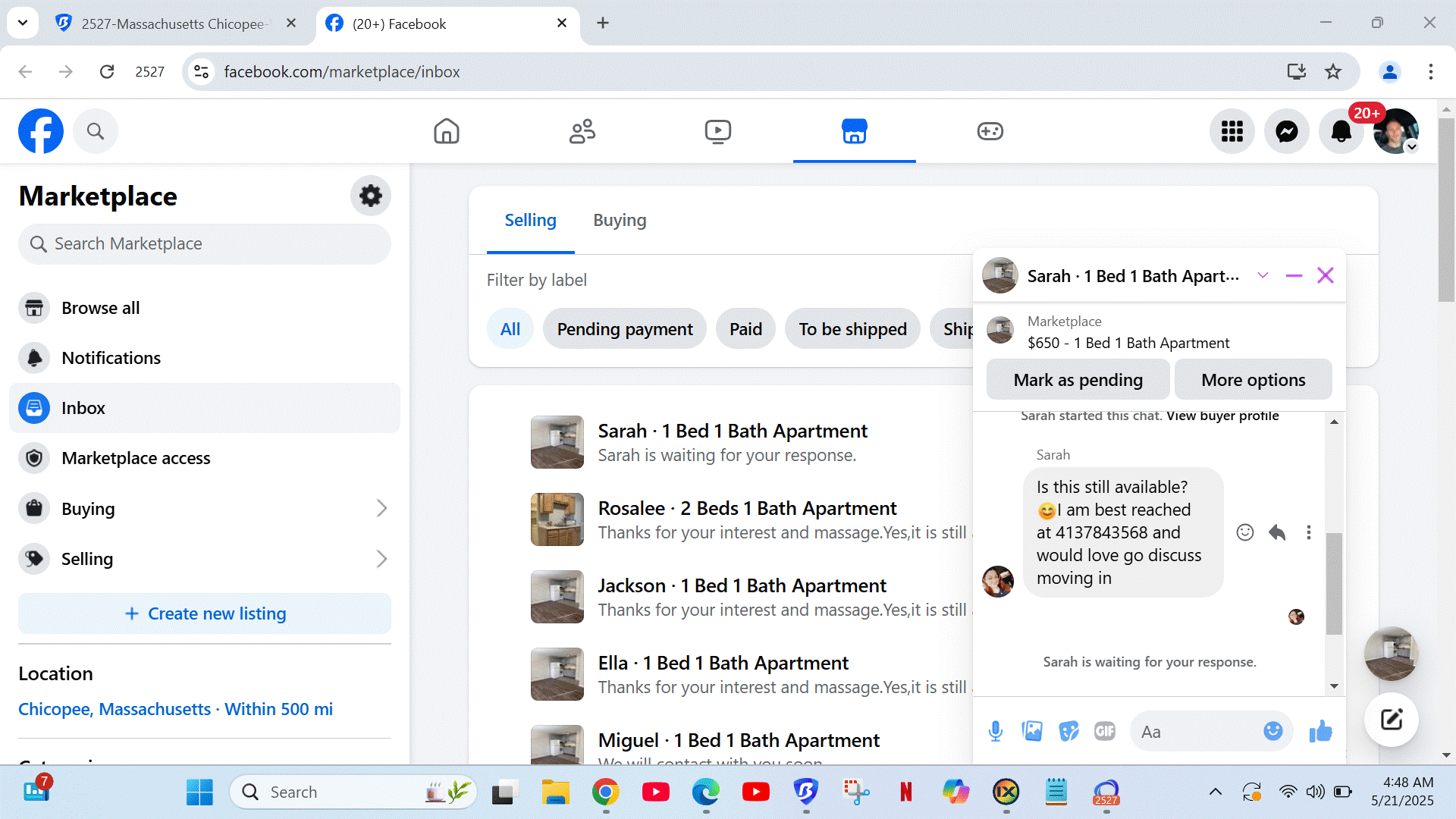Open the notifications bell icon
This screenshot has height=819, width=1456.
click(1341, 131)
